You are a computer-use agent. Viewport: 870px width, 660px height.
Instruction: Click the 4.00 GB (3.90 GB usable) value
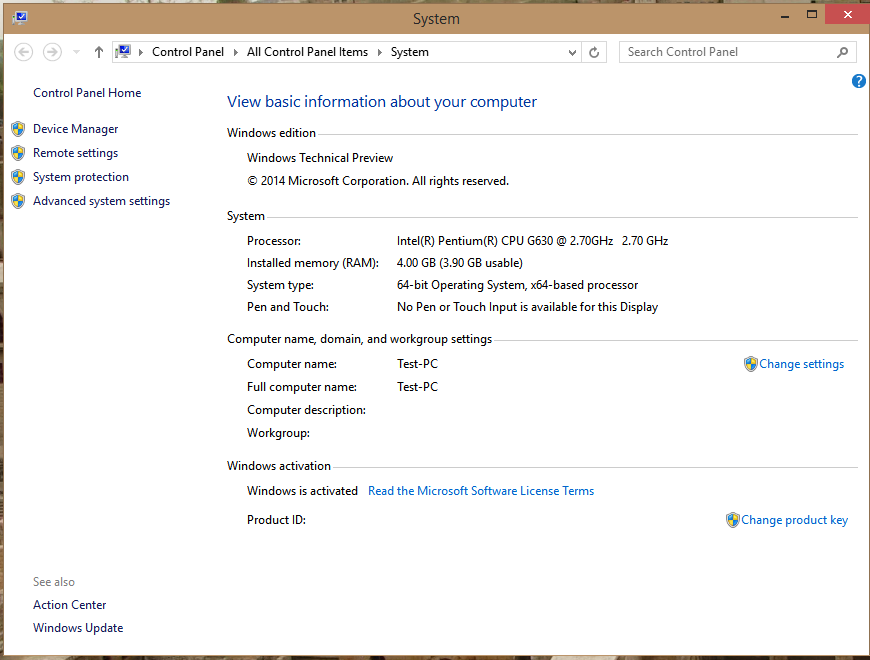click(x=460, y=263)
